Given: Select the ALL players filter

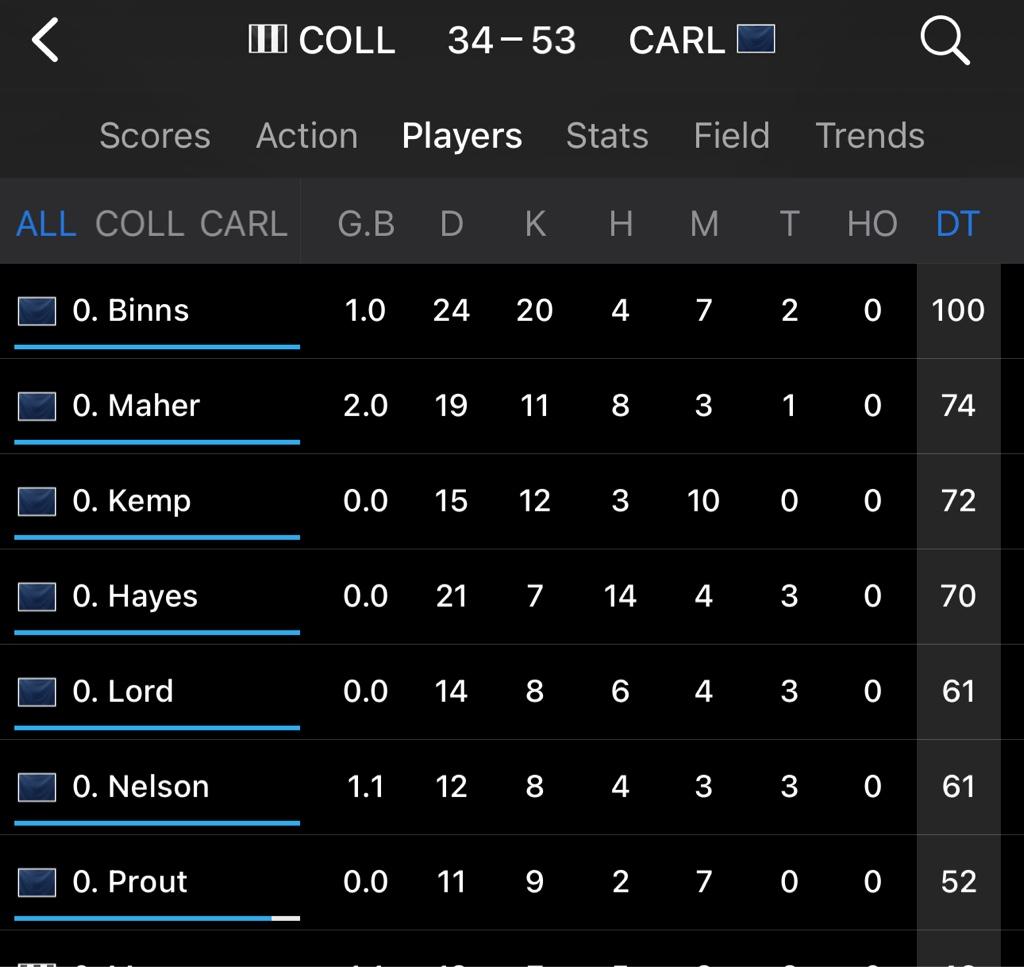Looking at the screenshot, I should 46,224.
